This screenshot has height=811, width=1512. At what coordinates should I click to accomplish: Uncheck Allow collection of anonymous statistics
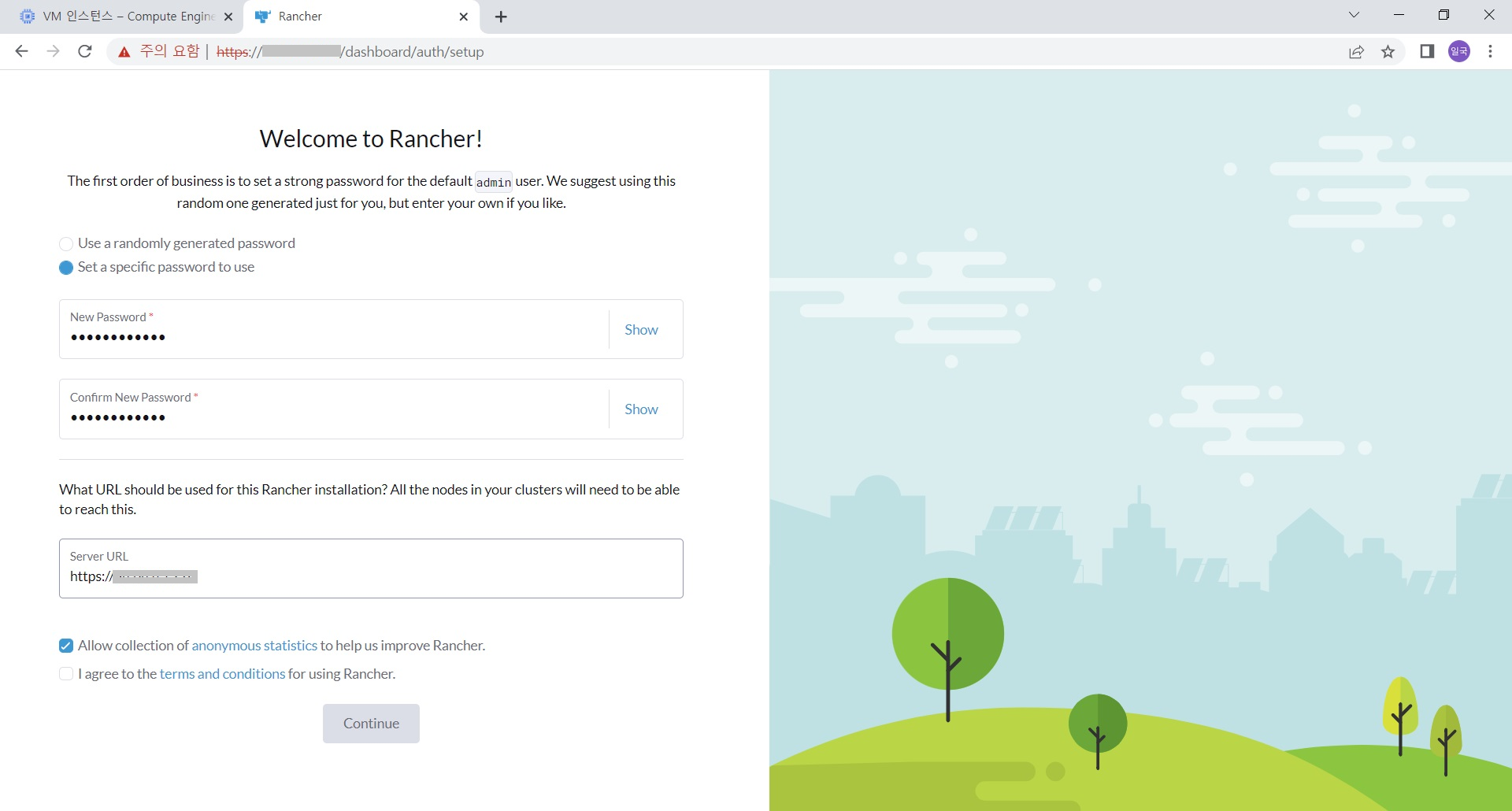click(66, 646)
